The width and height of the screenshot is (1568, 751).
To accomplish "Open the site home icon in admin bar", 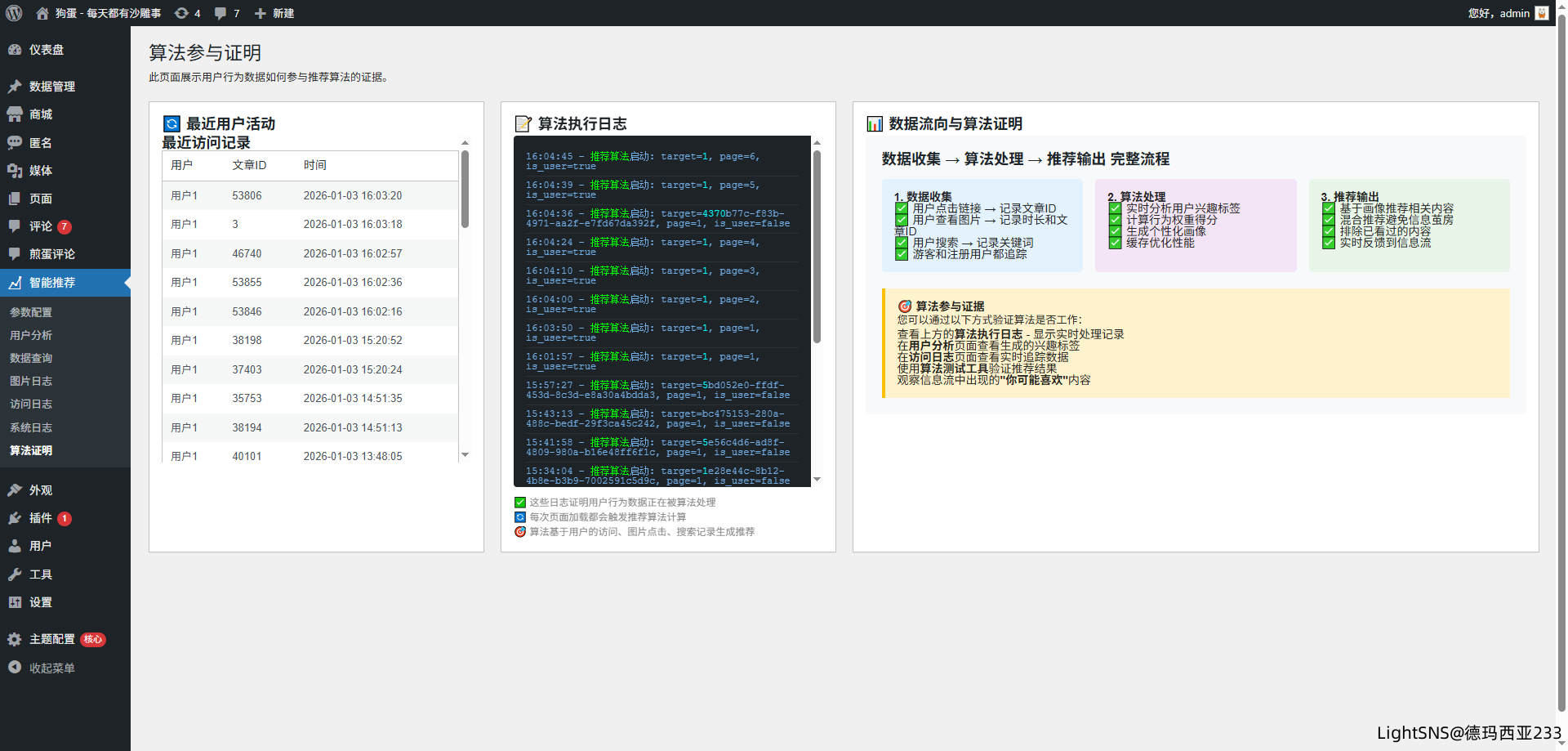I will pos(42,13).
